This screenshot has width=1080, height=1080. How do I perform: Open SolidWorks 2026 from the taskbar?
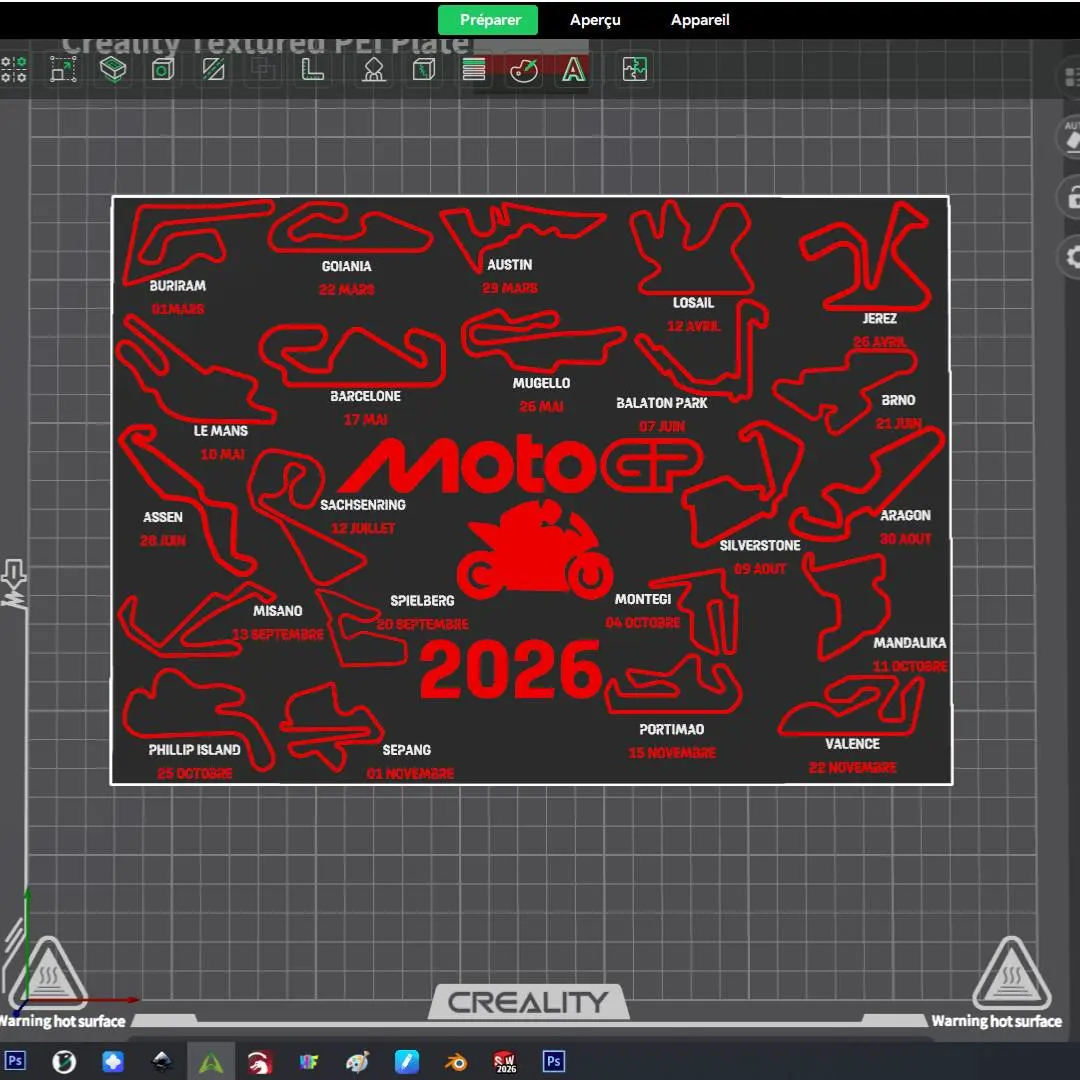point(505,1061)
